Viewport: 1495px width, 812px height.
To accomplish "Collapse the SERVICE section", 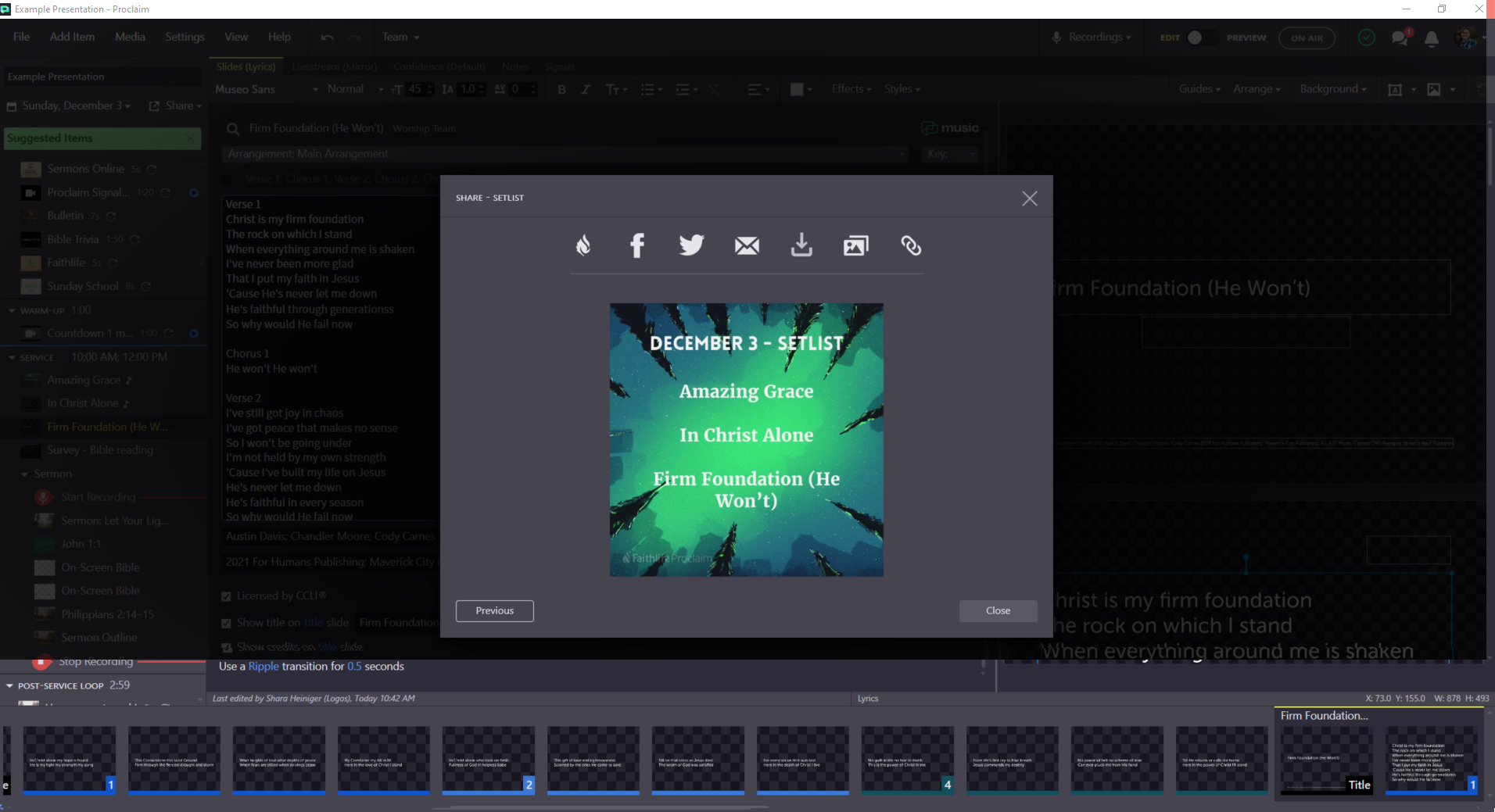I will click(x=12, y=357).
